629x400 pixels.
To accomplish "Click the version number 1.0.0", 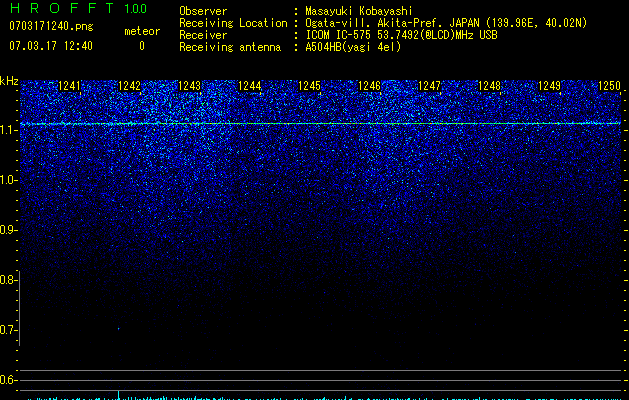I will (x=135, y=9).
